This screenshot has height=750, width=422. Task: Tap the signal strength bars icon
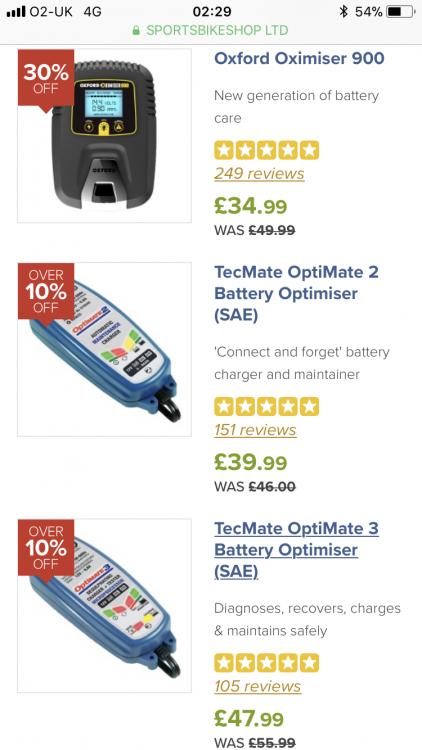tap(16, 11)
